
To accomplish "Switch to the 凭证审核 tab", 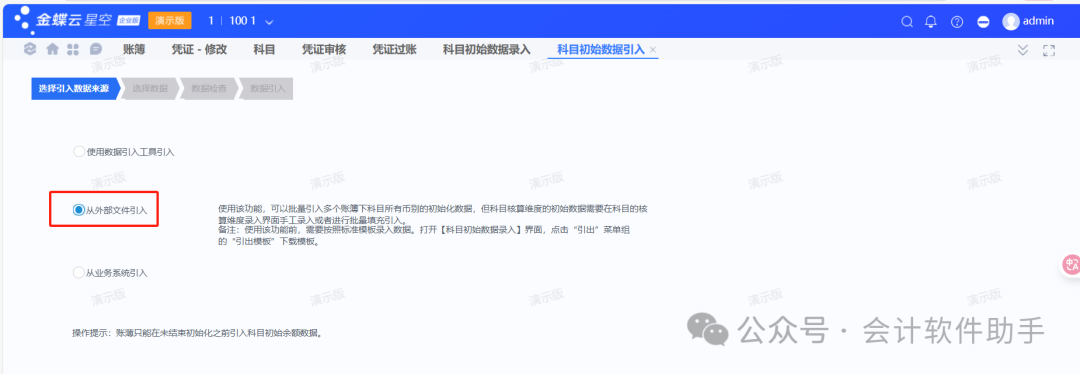I will pyautogui.click(x=324, y=50).
